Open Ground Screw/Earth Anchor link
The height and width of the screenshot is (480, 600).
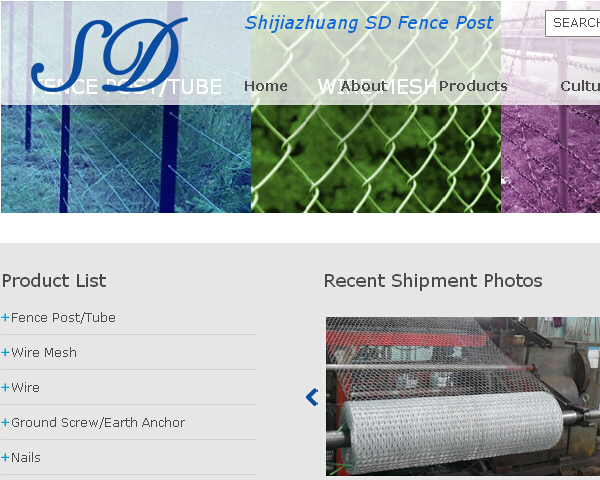(x=98, y=423)
